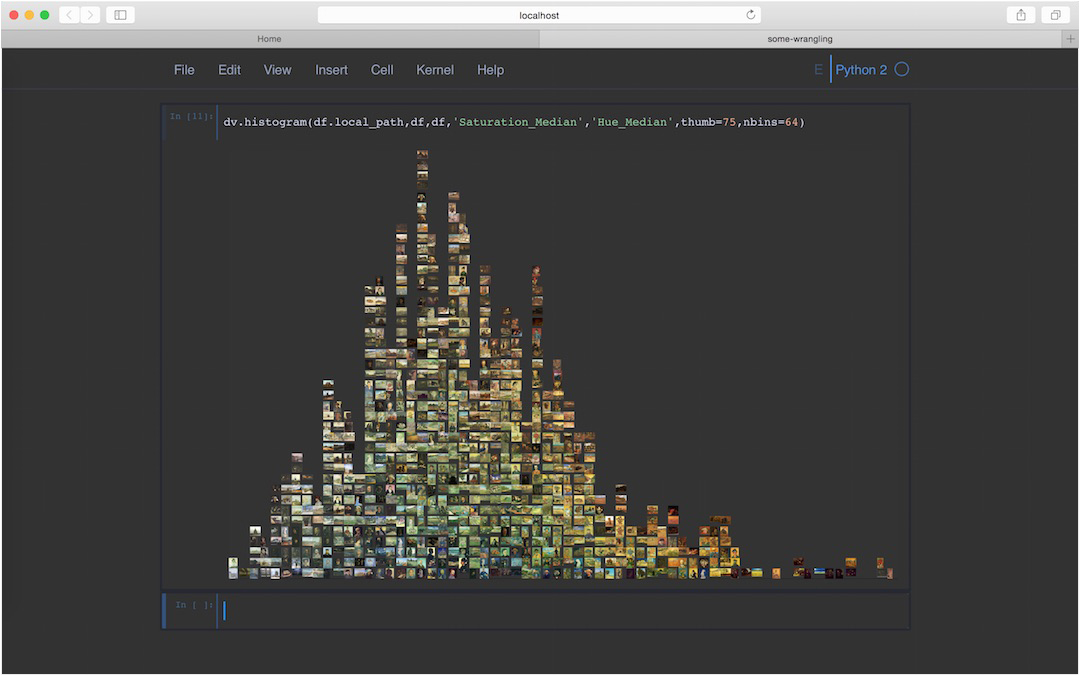Reload the localhost page

pyautogui.click(x=751, y=15)
